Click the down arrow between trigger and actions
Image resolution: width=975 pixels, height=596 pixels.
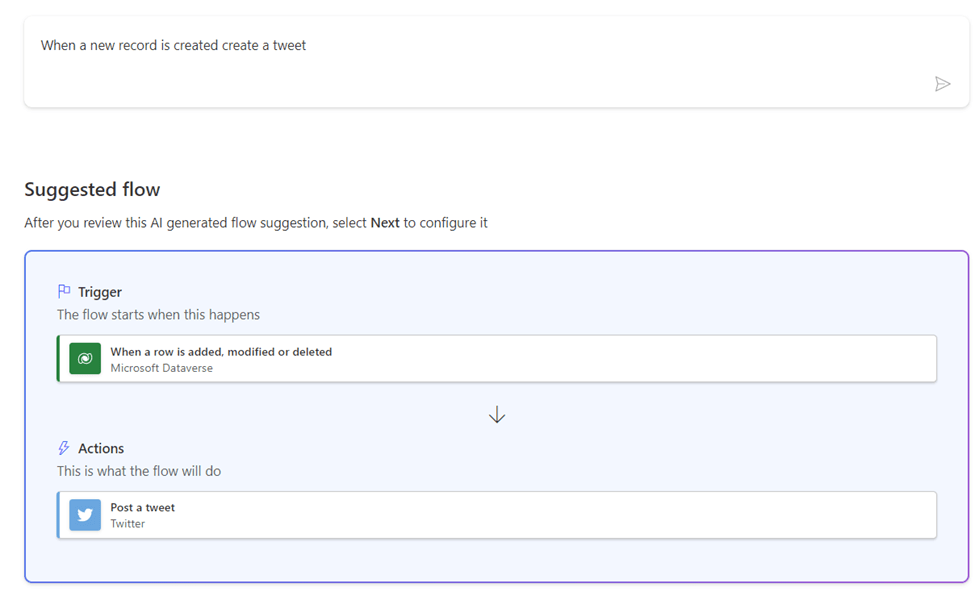pos(497,415)
